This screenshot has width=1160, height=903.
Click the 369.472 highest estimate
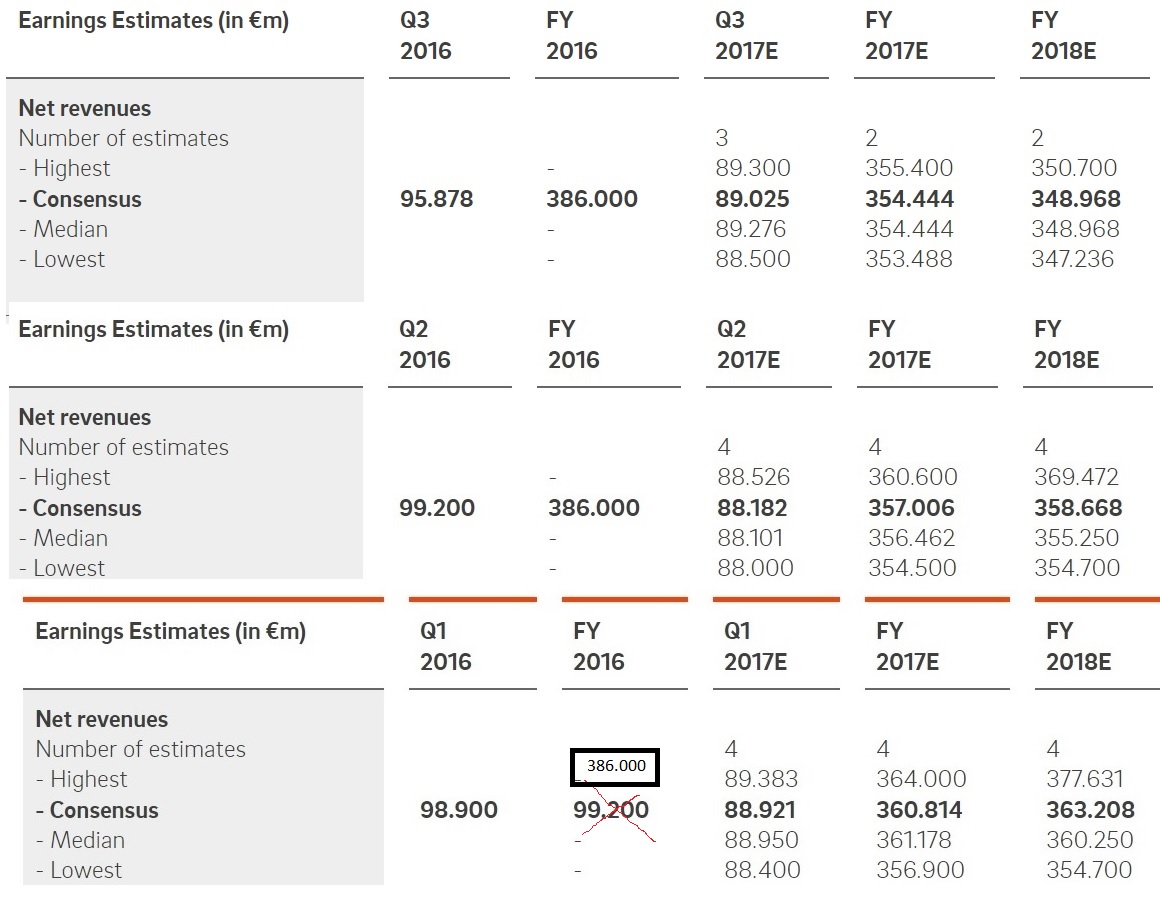1077,477
